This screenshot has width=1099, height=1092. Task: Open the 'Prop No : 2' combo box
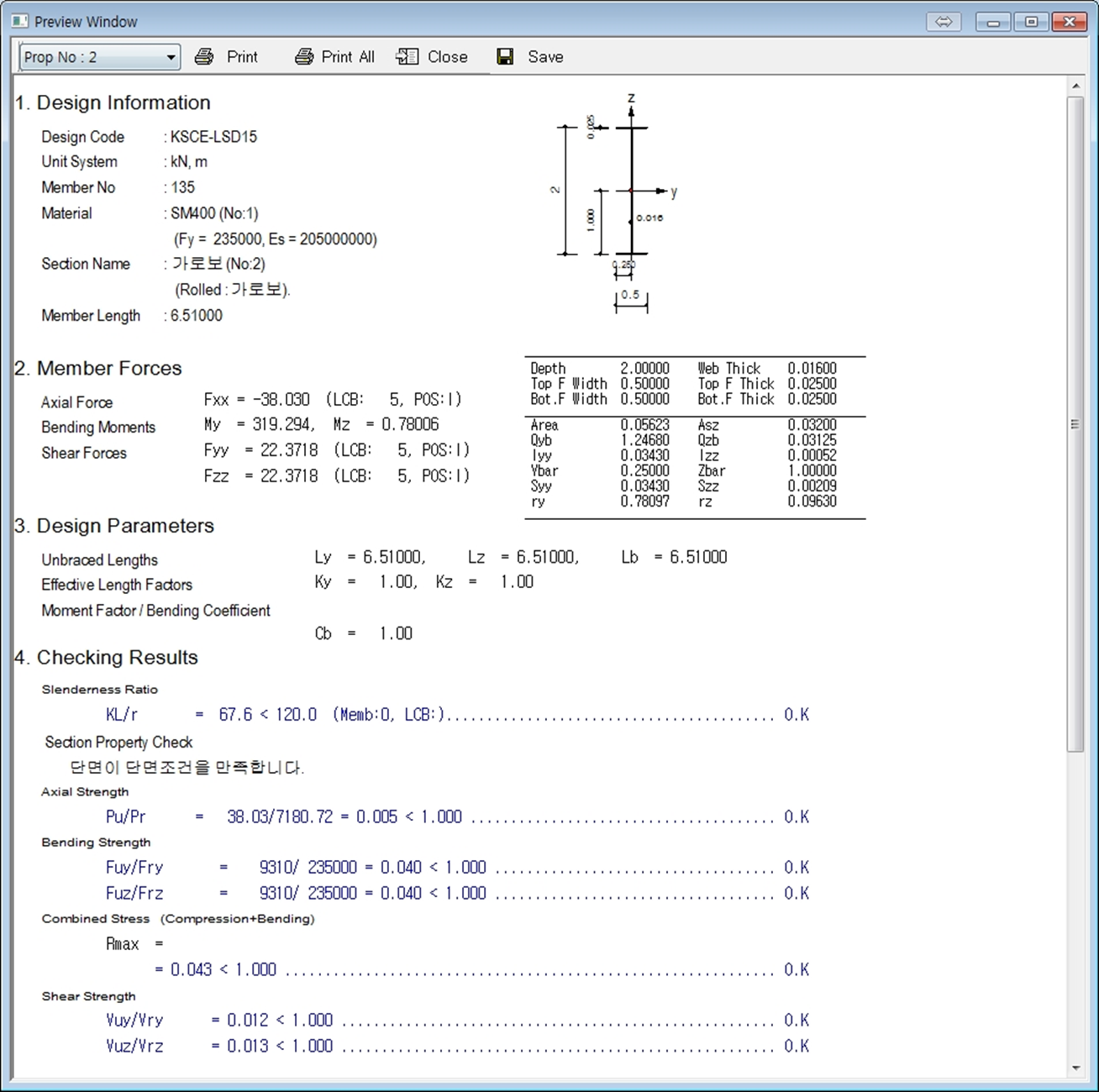point(91,58)
